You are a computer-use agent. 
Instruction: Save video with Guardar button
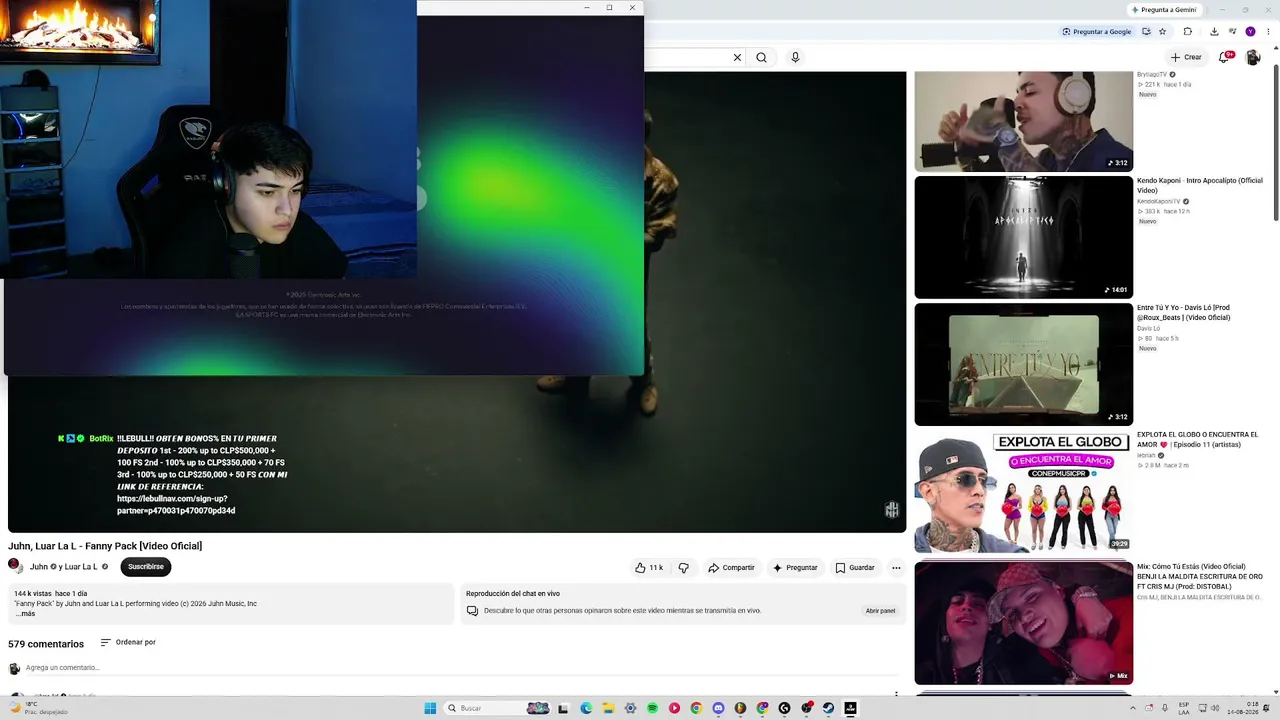[x=855, y=568]
